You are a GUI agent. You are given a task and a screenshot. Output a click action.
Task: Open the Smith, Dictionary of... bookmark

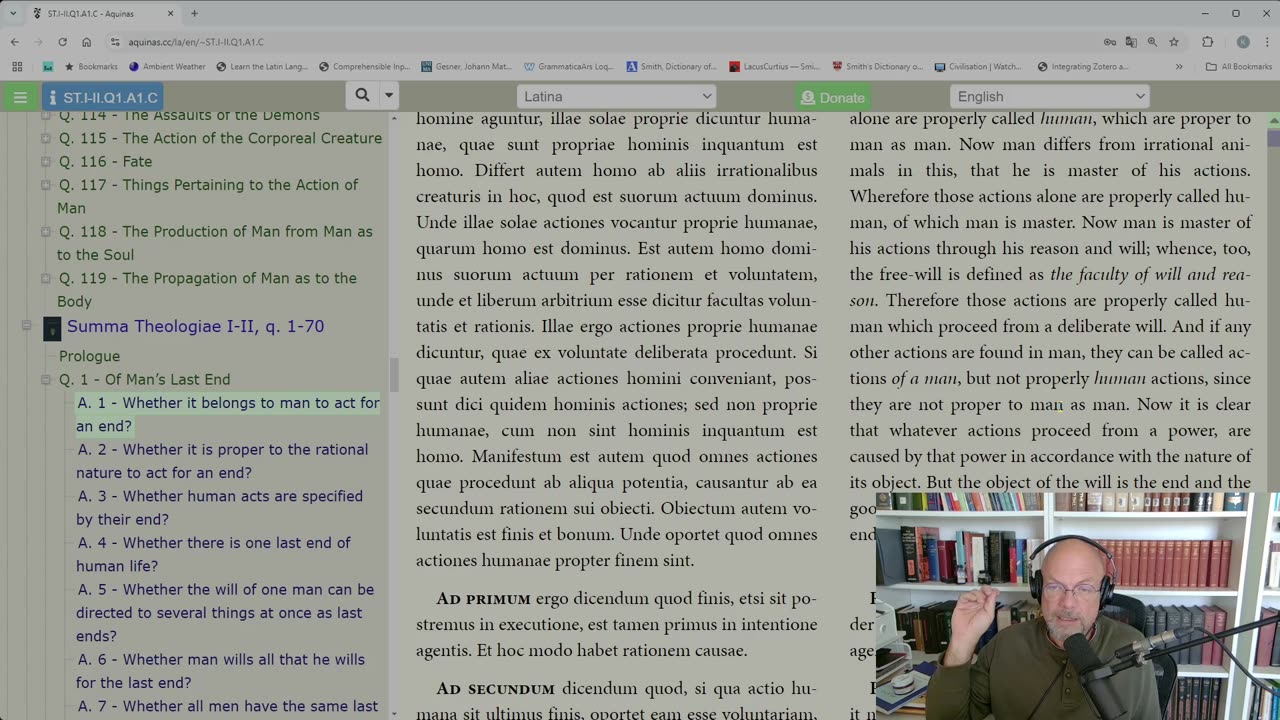[x=671, y=67]
